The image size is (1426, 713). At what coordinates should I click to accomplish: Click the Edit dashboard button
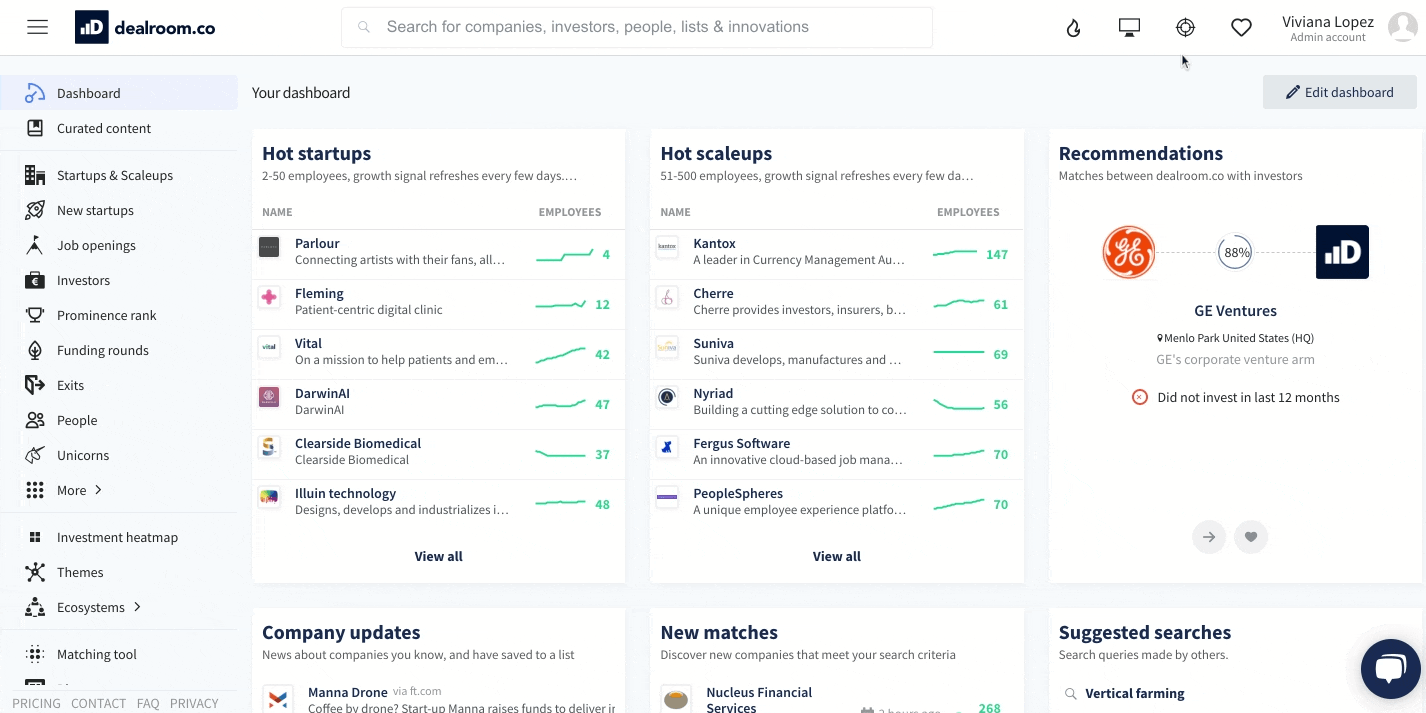(x=1340, y=92)
